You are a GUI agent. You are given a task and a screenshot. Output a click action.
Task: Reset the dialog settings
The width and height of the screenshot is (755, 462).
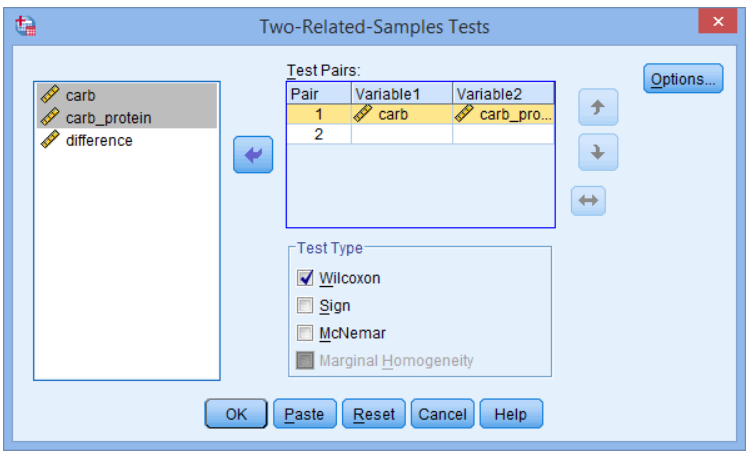374,414
